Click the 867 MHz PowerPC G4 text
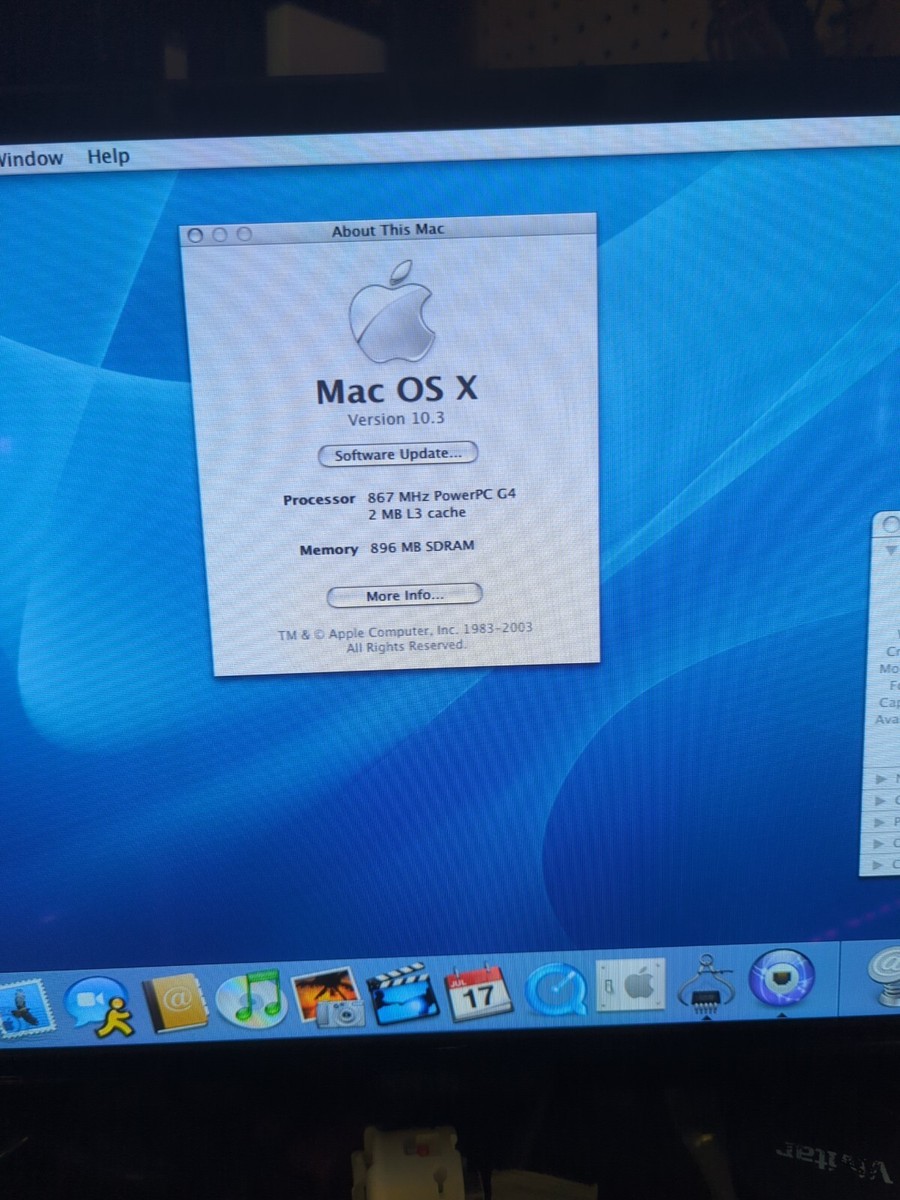The width and height of the screenshot is (900, 1200). 442,496
